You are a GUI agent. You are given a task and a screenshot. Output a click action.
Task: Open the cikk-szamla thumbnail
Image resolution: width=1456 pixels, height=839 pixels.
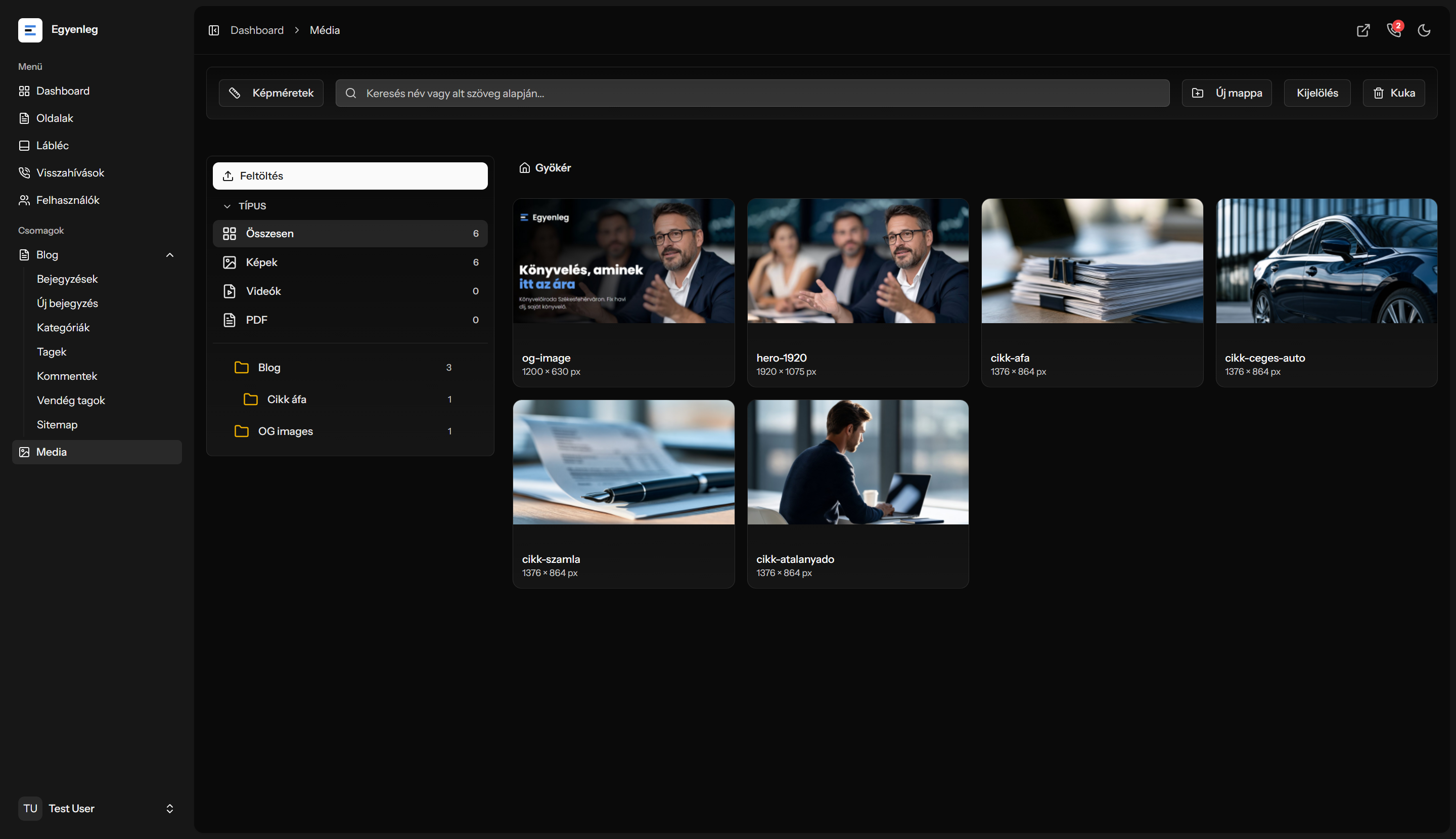pyautogui.click(x=623, y=462)
